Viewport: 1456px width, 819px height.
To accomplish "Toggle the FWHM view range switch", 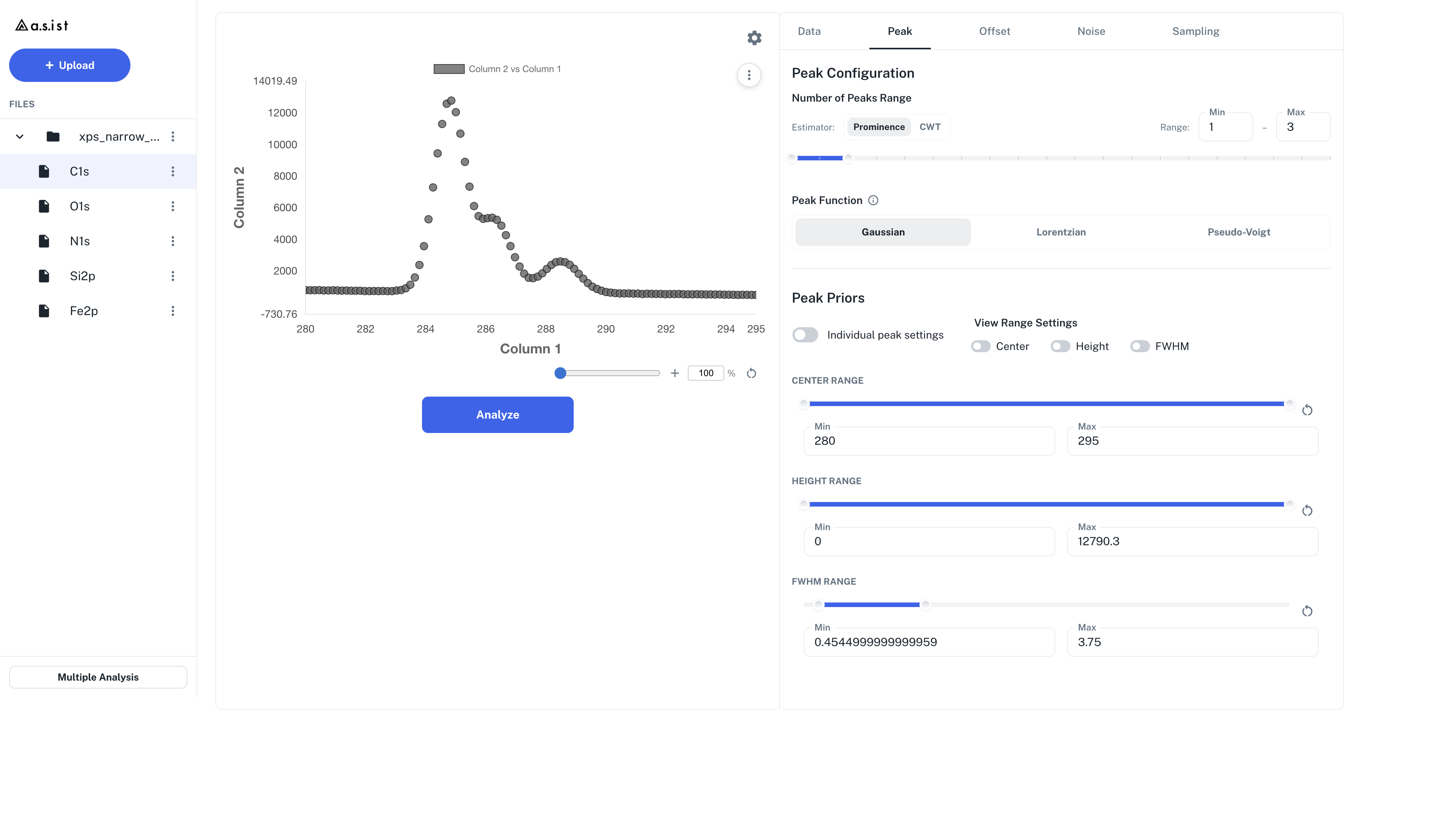I will [1139, 346].
